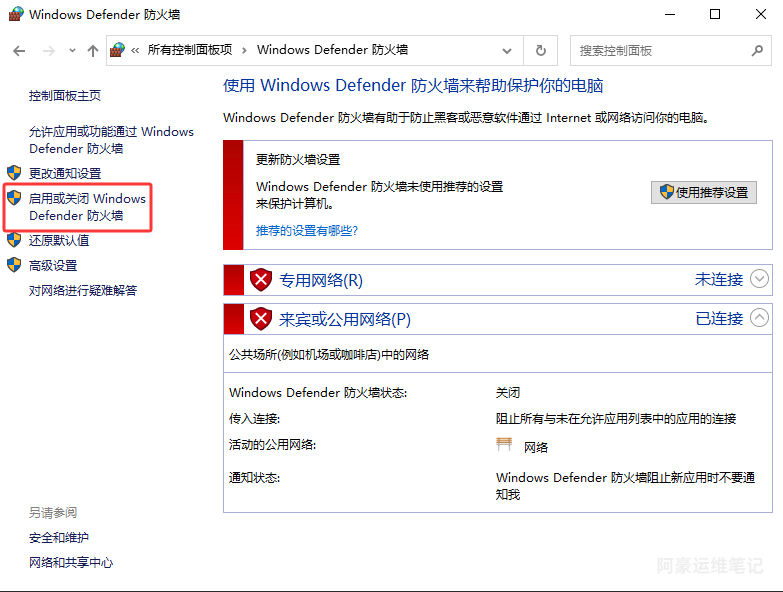Click Windows Defender 防火墙状态: label
783x592 pixels.
point(318,393)
